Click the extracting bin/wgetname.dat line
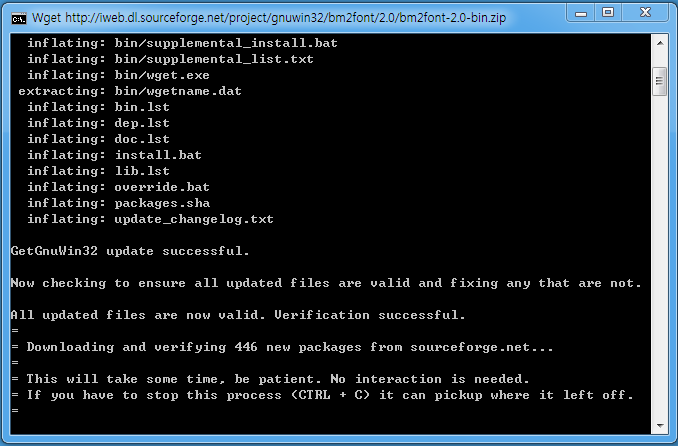 [130, 91]
